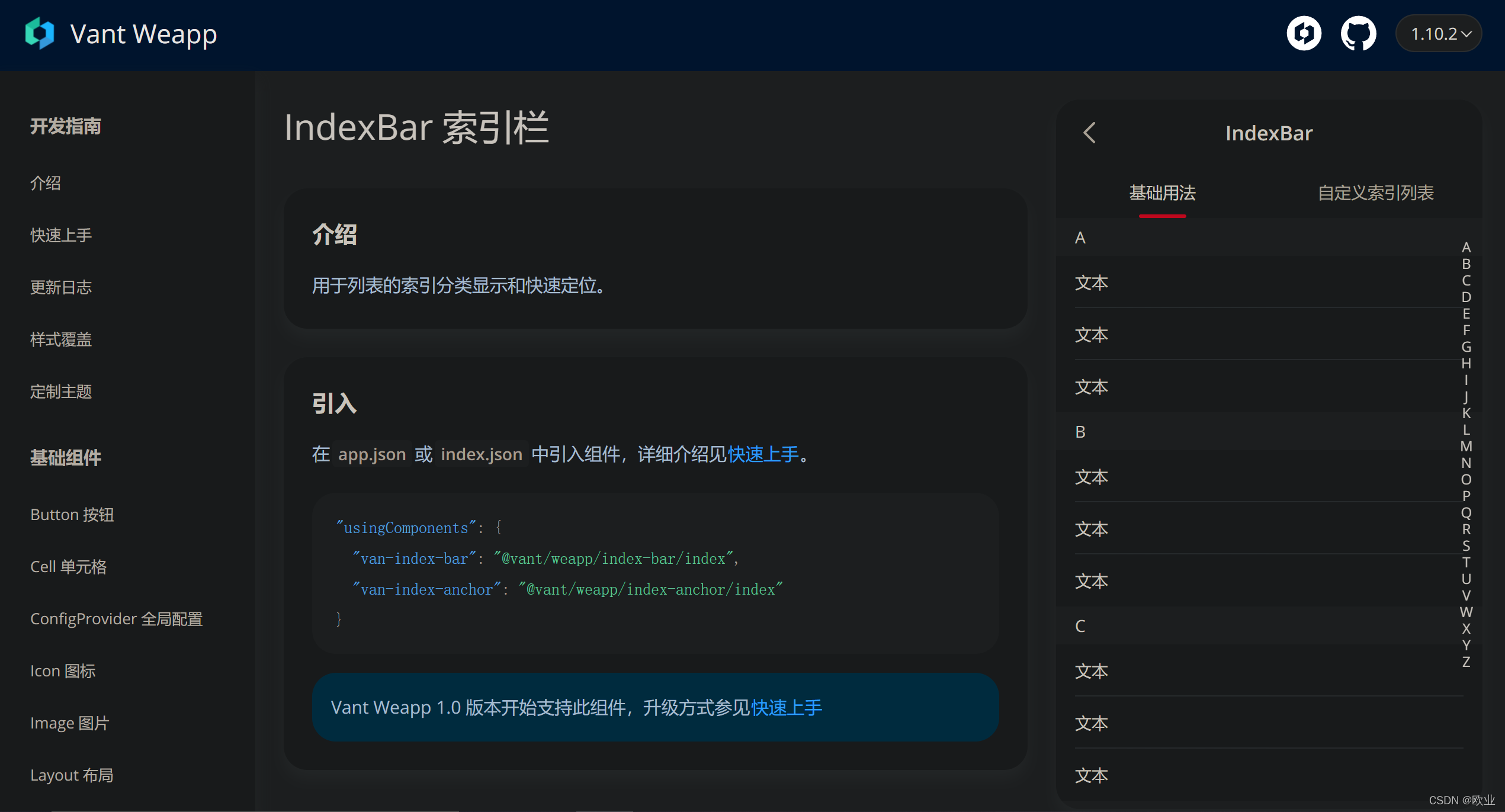Open Image 图片 component page

(69, 723)
